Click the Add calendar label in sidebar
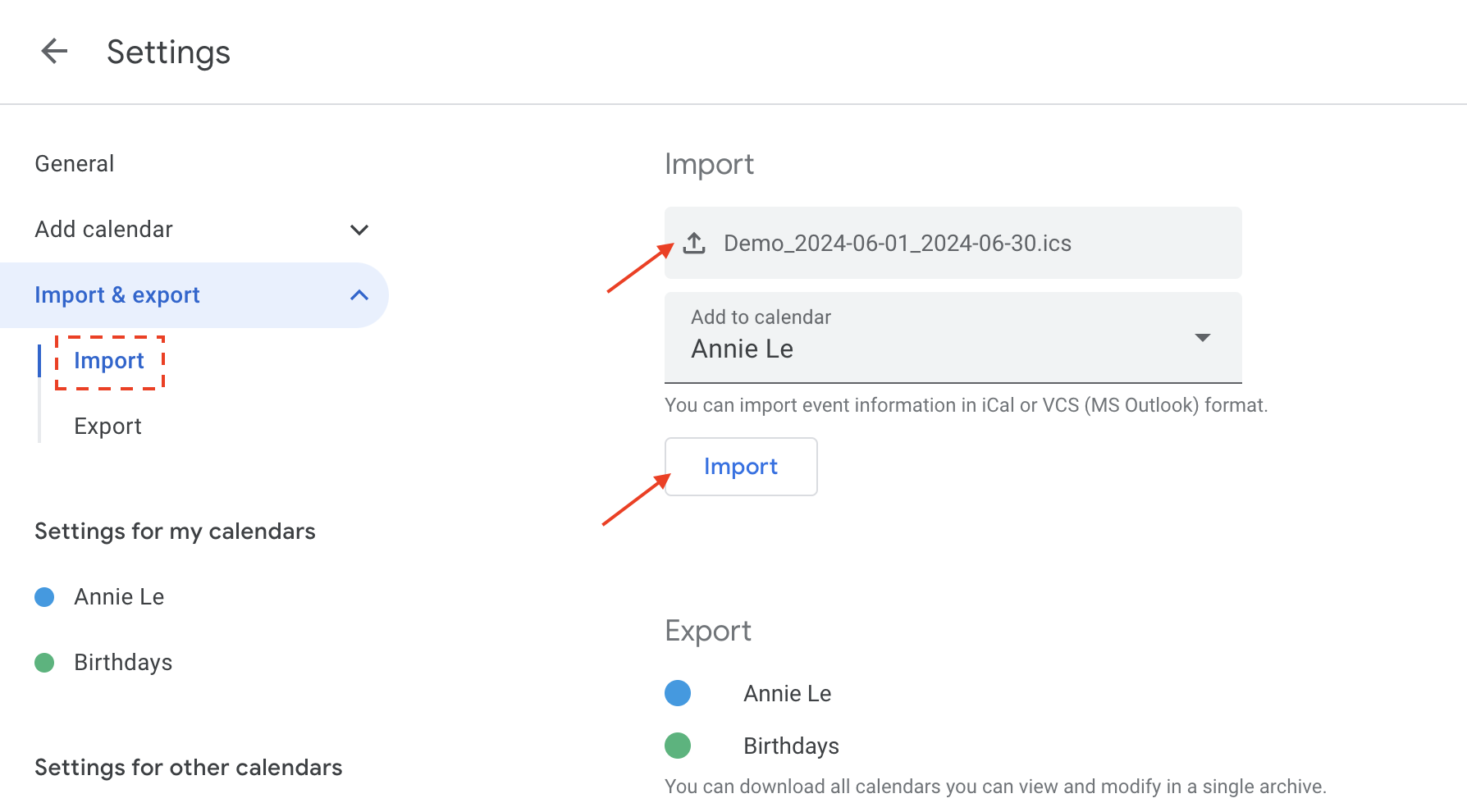1467x812 pixels. coord(104,230)
